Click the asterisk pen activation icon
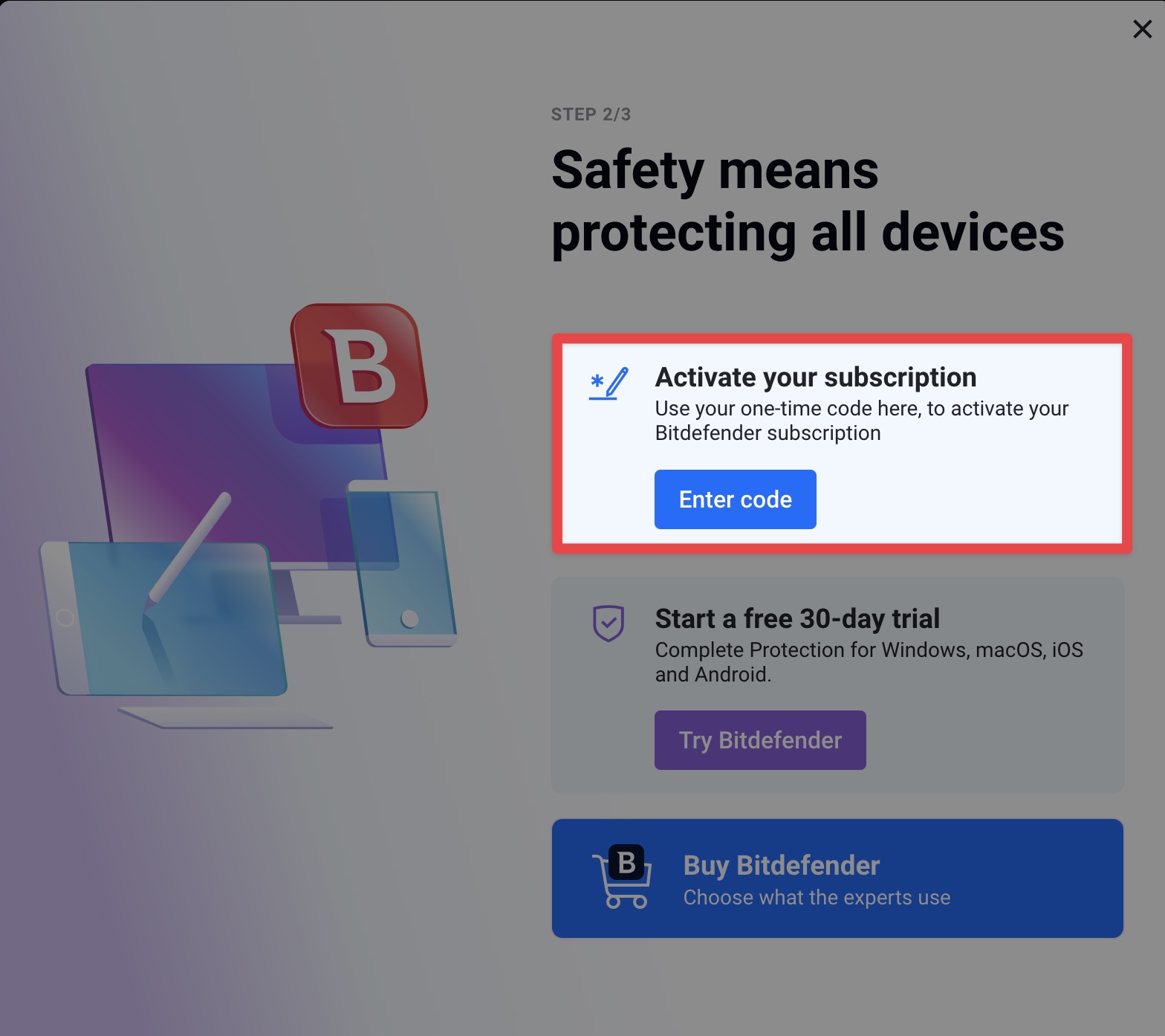The height and width of the screenshot is (1036, 1165). tap(609, 383)
